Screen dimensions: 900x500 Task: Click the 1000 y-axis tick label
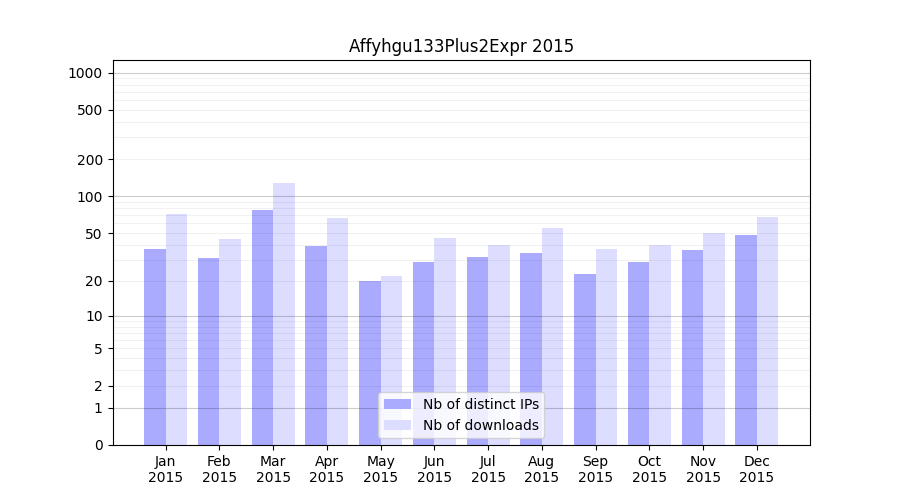[85, 73]
